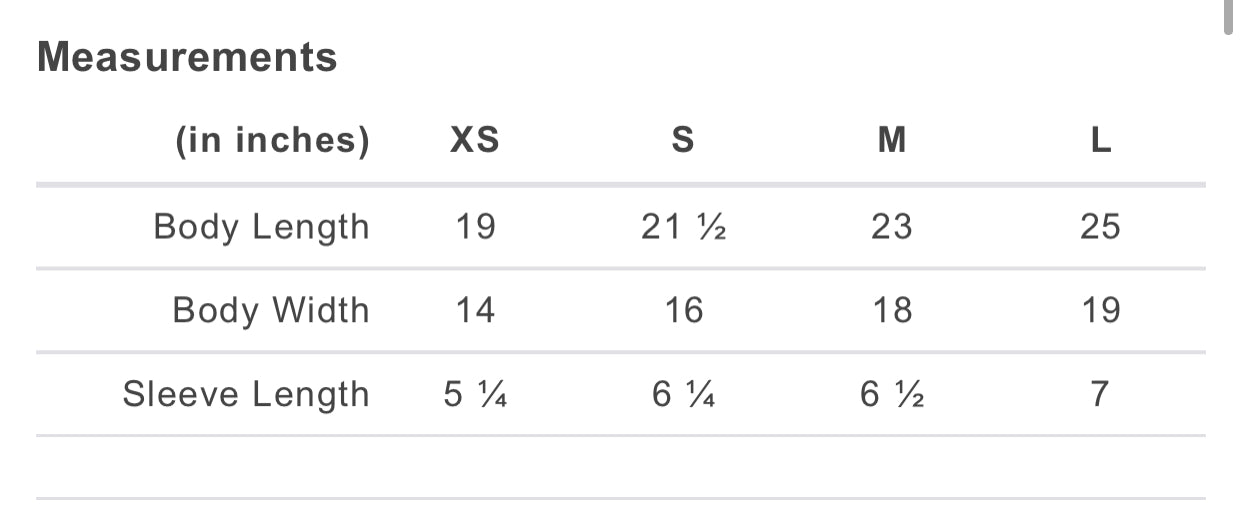
Task: Click the L body length value 25
Action: coord(1100,227)
